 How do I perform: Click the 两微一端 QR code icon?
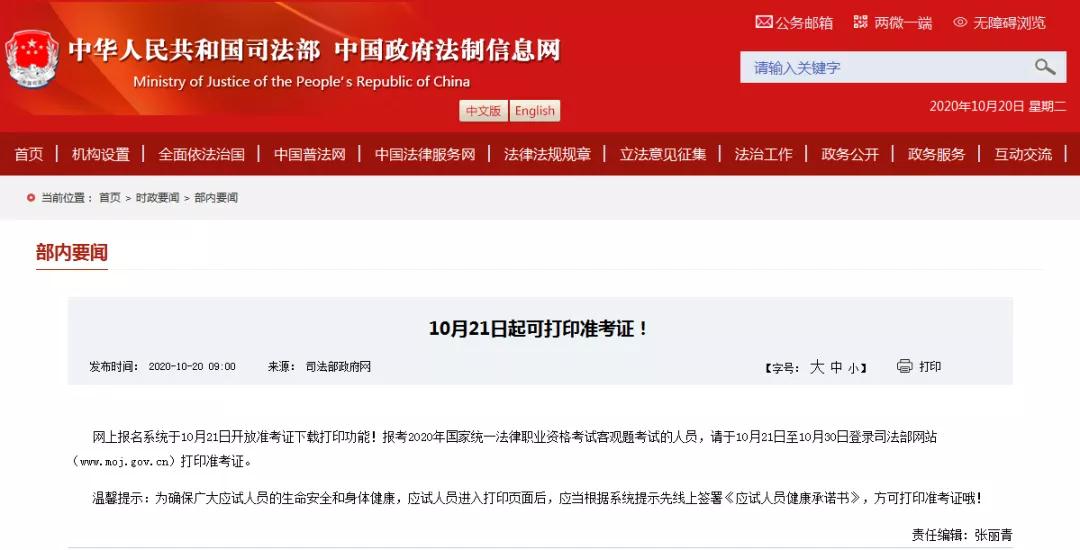860,22
